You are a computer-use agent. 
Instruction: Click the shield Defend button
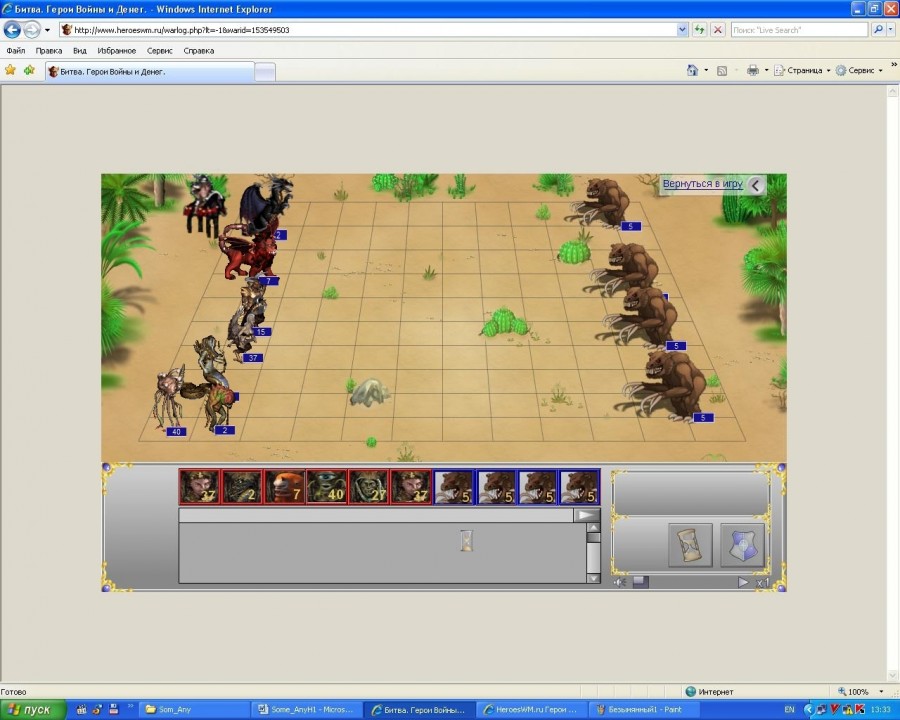pyautogui.click(x=742, y=545)
